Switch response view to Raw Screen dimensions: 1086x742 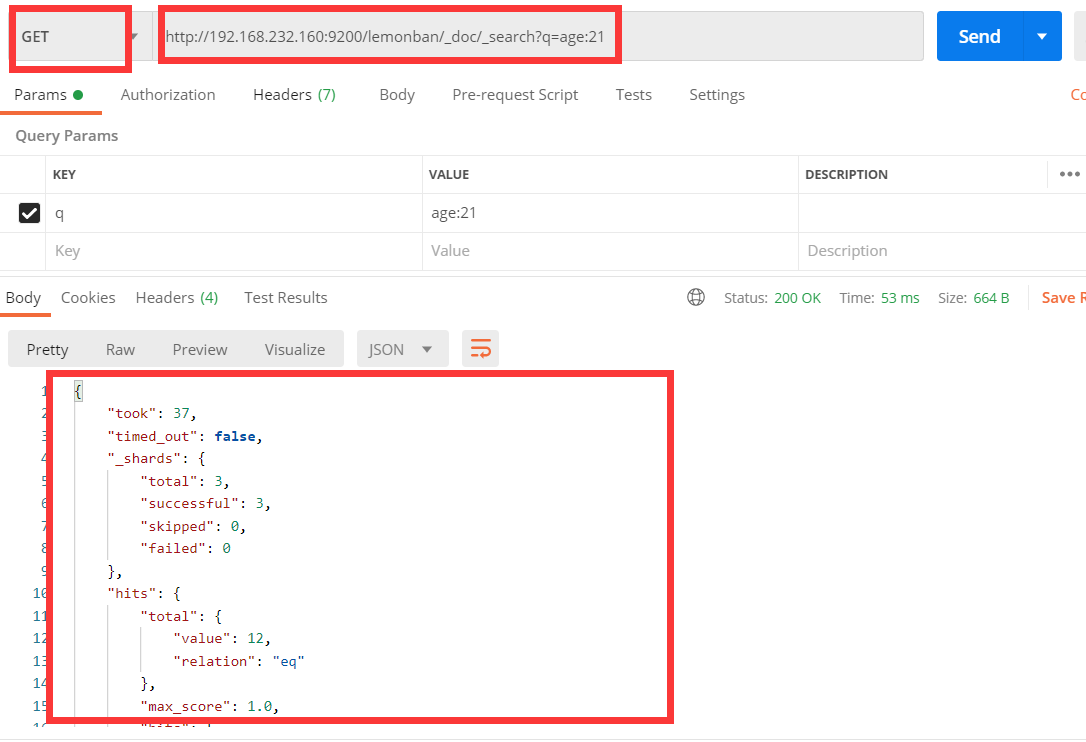tap(120, 349)
